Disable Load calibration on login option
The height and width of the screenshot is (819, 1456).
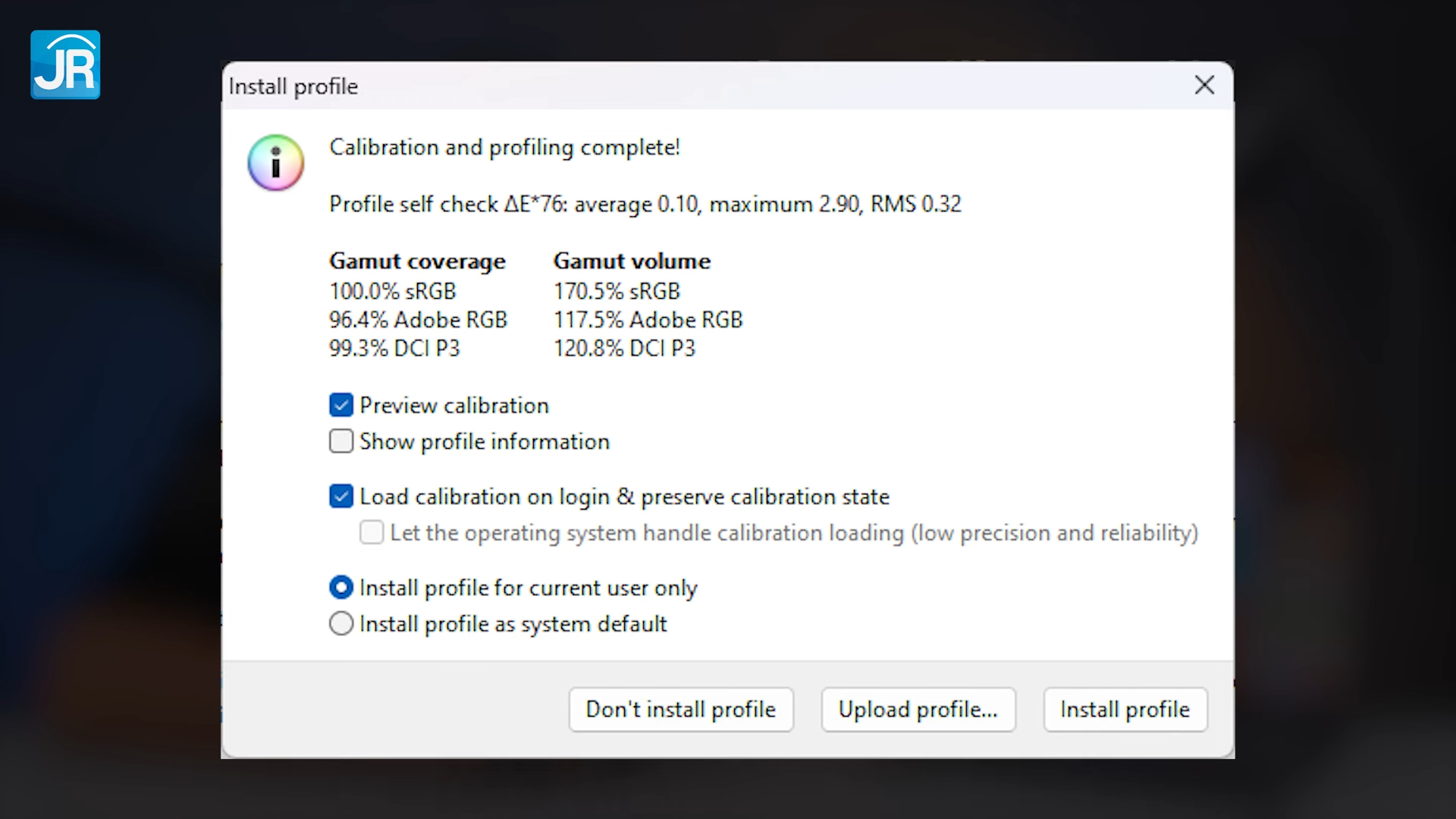coord(341,496)
